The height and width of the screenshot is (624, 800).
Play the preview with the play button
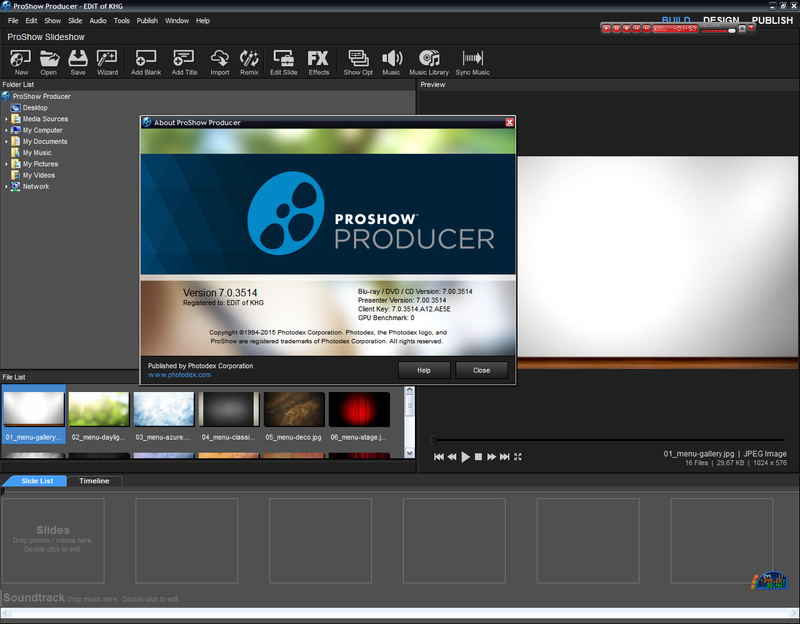pos(465,457)
